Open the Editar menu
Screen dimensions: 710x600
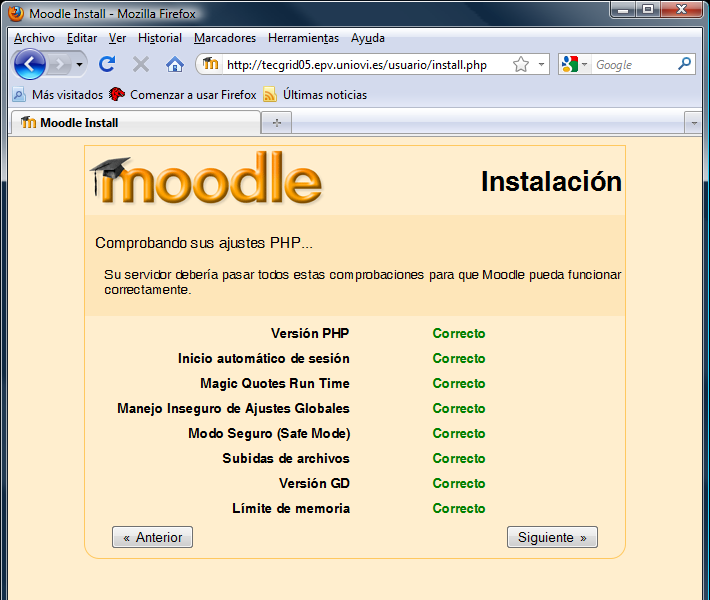82,38
